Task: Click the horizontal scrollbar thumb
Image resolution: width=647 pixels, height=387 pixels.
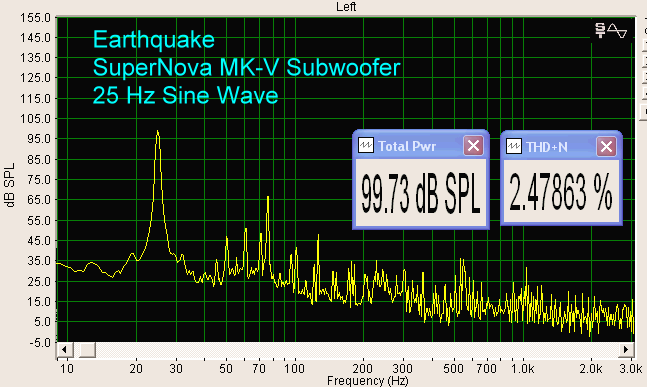Action: pyautogui.click(x=87, y=350)
